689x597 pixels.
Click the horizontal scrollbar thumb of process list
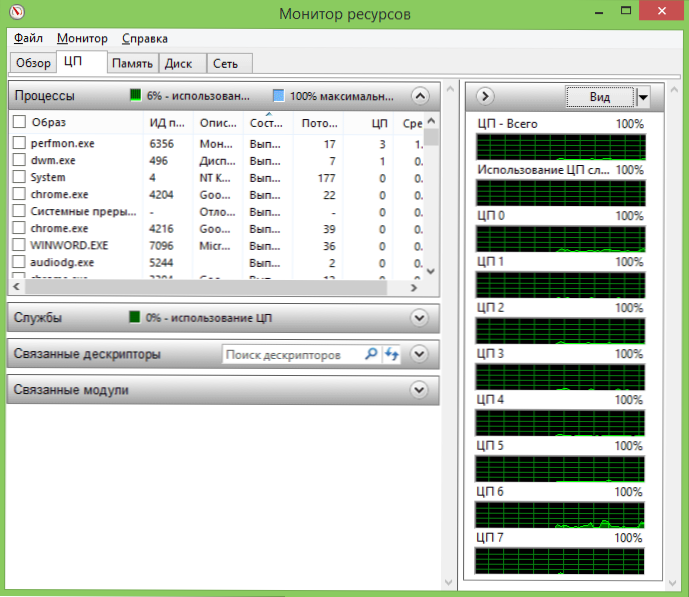tap(206, 287)
